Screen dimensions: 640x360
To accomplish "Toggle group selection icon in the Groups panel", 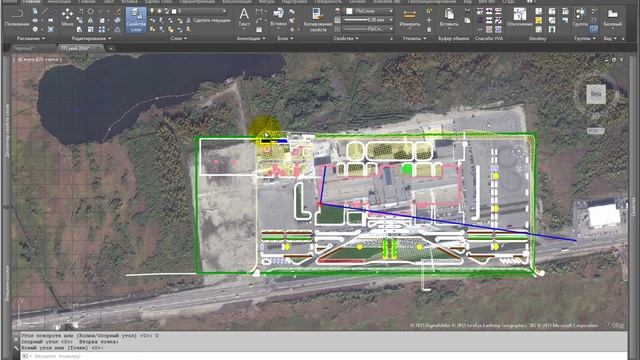I will (593, 29).
